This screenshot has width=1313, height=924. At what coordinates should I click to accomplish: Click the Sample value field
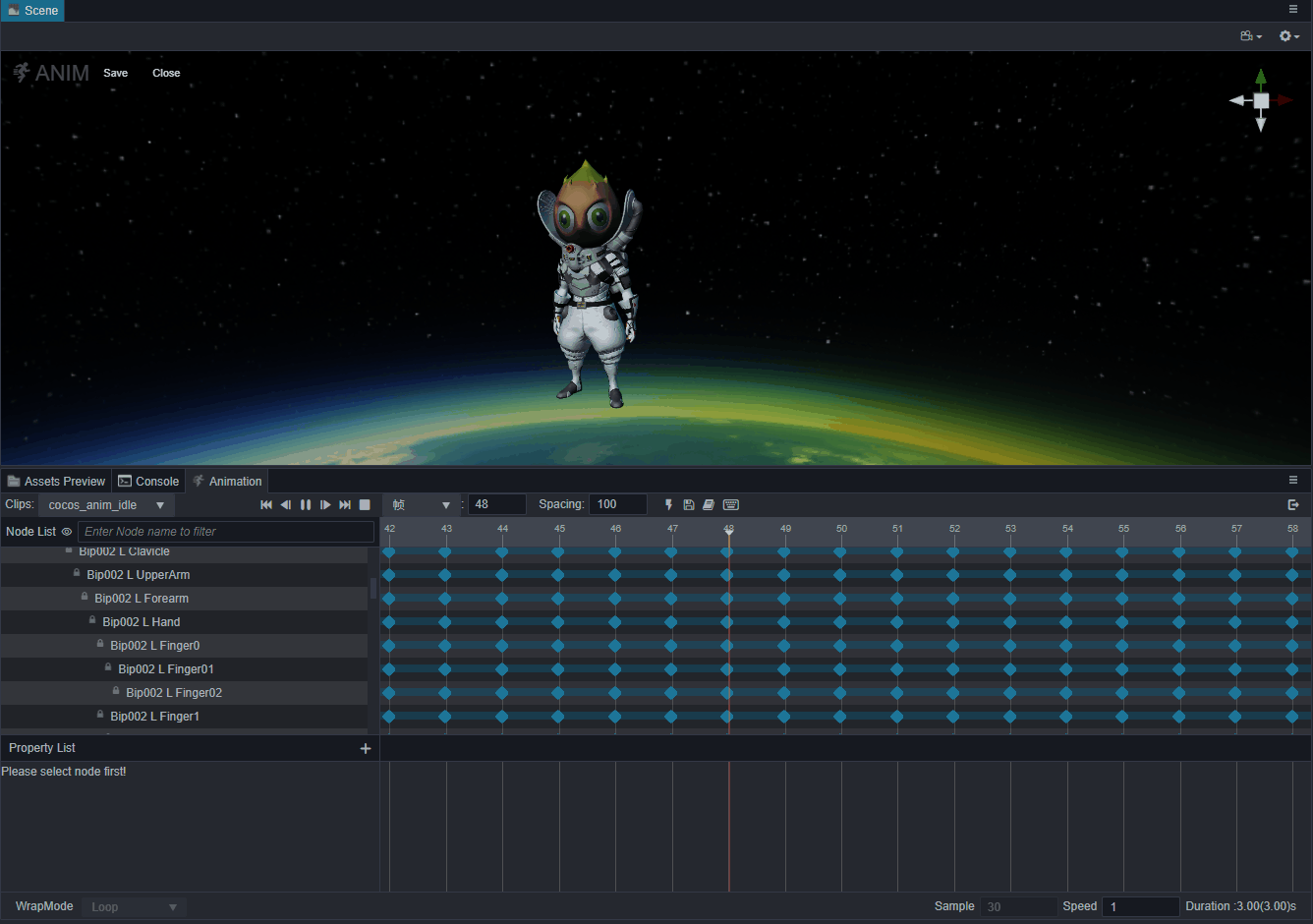tap(1018, 907)
